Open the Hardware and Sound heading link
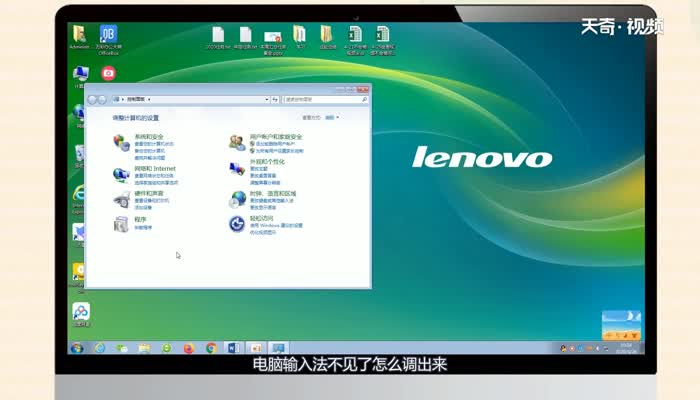The height and width of the screenshot is (400, 700). (149, 193)
